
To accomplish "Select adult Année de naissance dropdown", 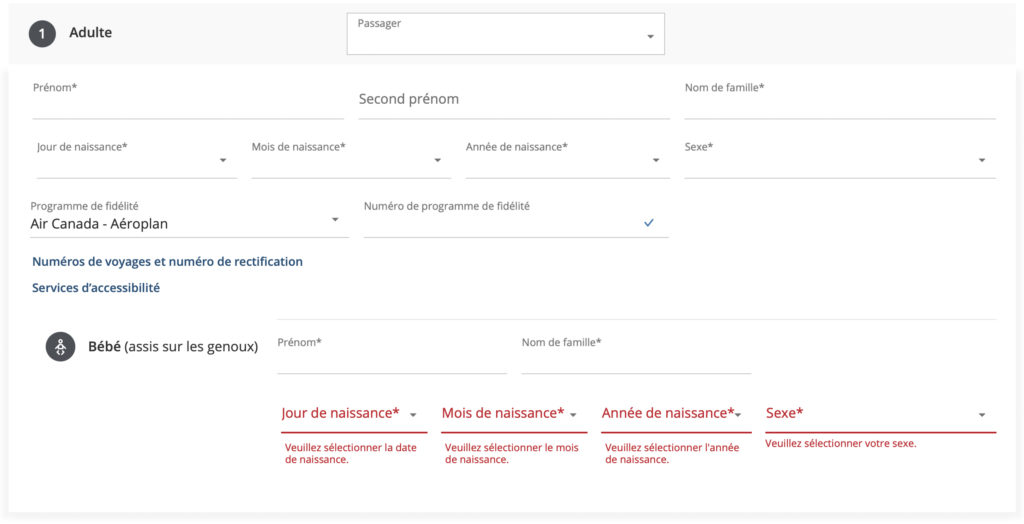I will [x=567, y=160].
